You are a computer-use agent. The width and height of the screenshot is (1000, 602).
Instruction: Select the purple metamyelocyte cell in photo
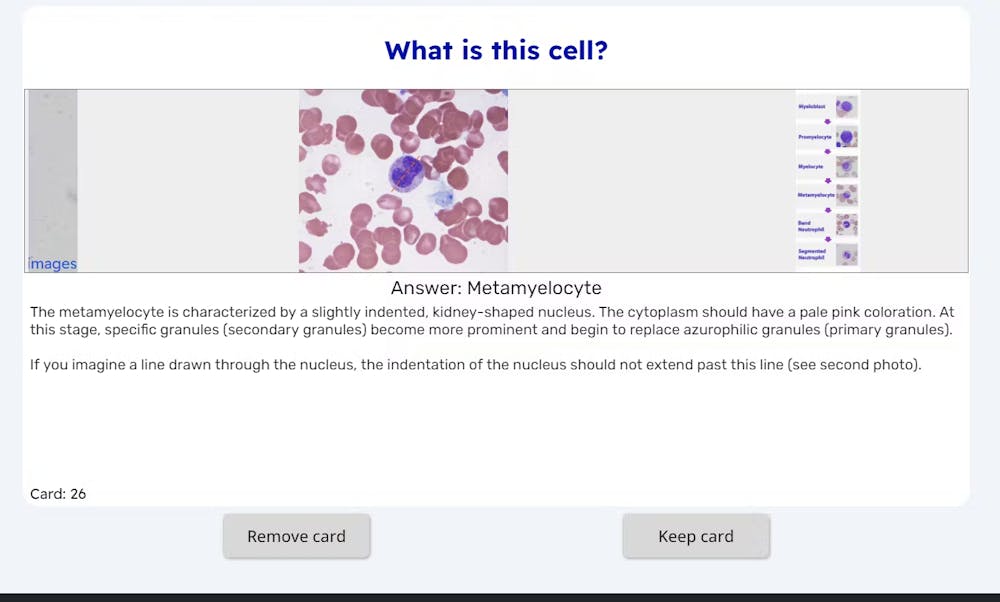click(x=409, y=172)
